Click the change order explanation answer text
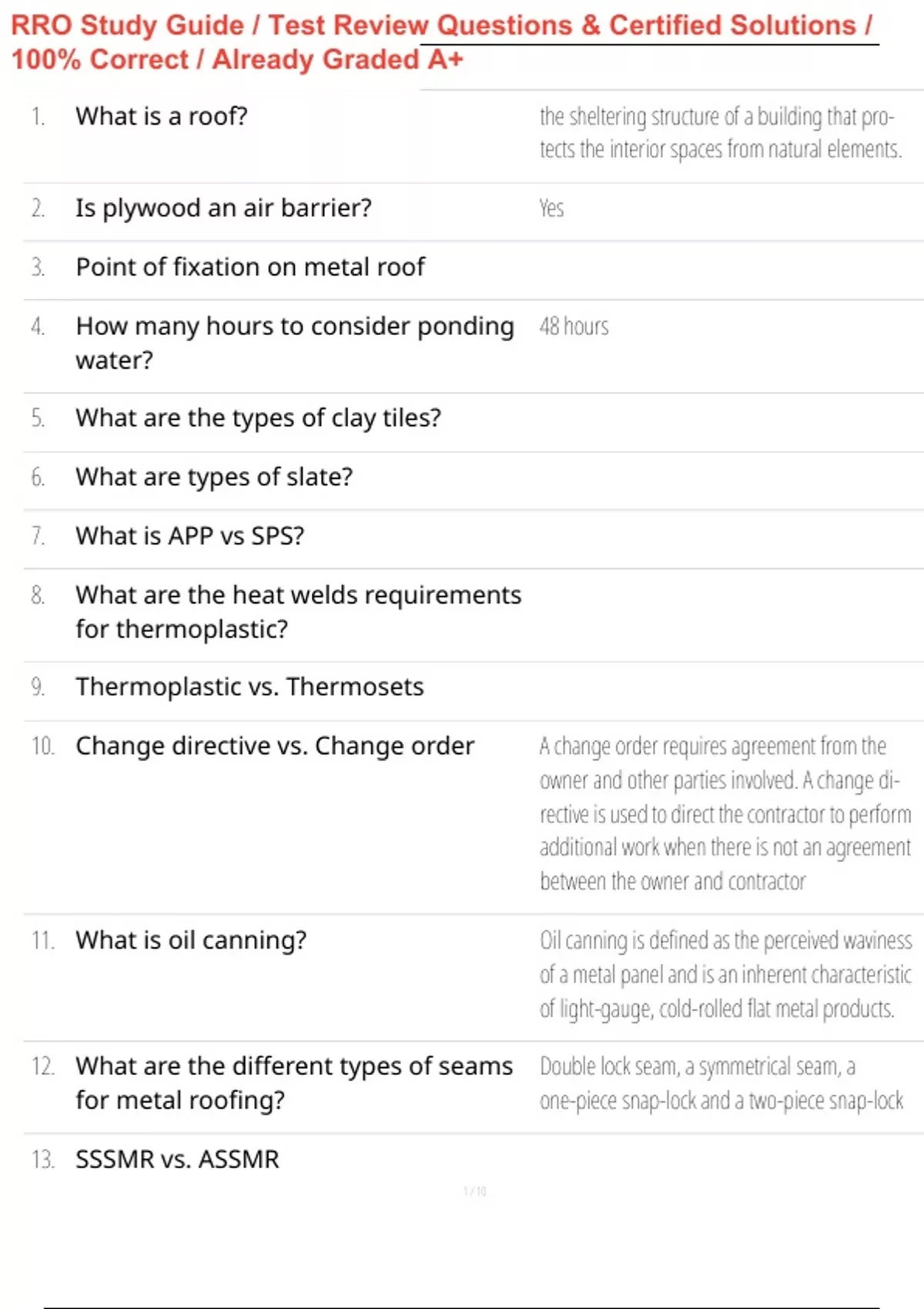This screenshot has height=1309, width=924. pos(725,813)
